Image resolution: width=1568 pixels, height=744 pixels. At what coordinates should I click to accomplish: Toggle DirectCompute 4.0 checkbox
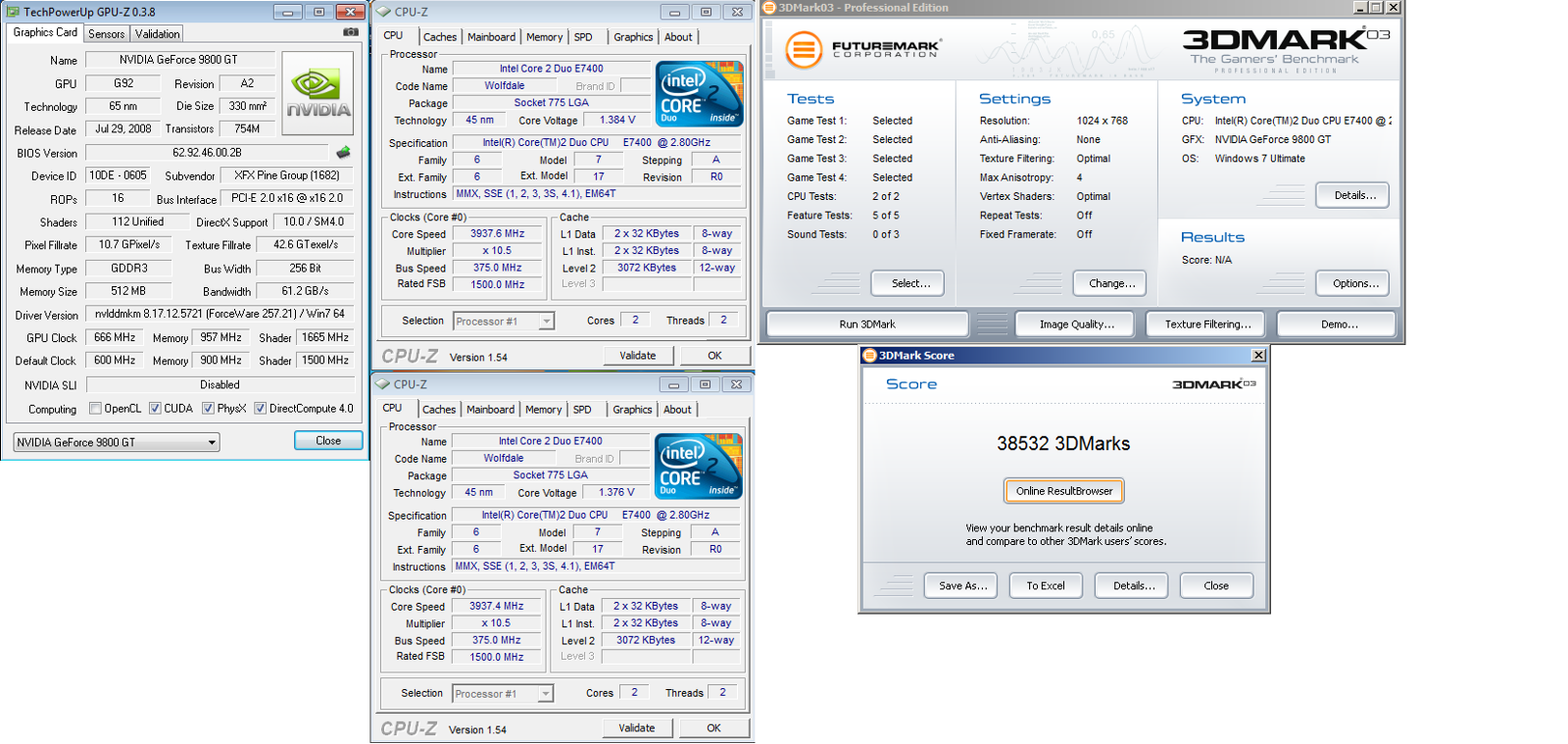point(260,408)
